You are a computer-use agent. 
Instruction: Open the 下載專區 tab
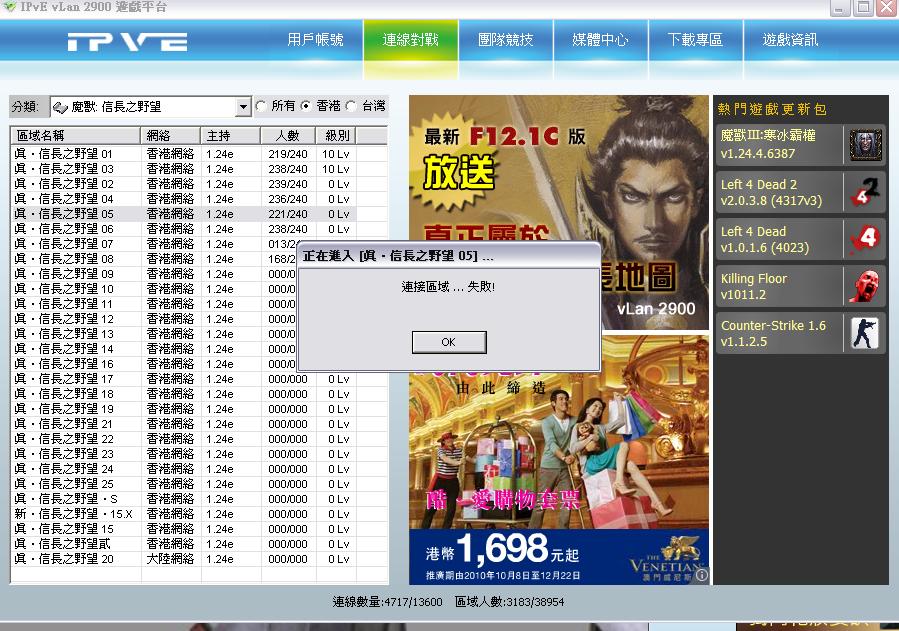pyautogui.click(x=695, y=40)
